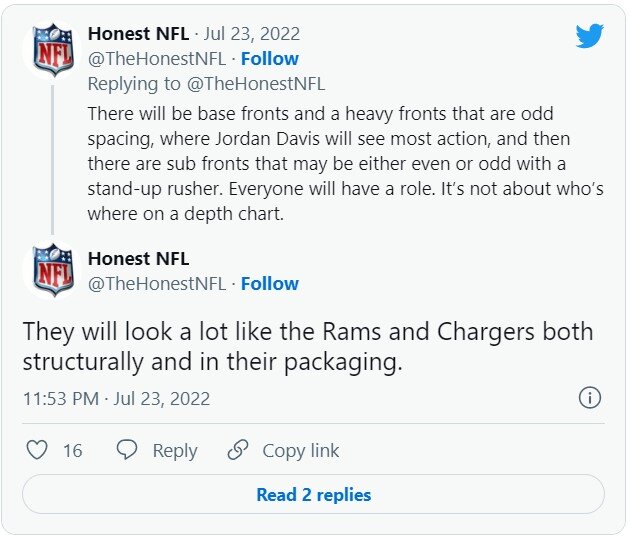Viewport: 630px width, 537px height.
Task: Open the NFL avatar on the parent tweet
Action: [x=53, y=51]
